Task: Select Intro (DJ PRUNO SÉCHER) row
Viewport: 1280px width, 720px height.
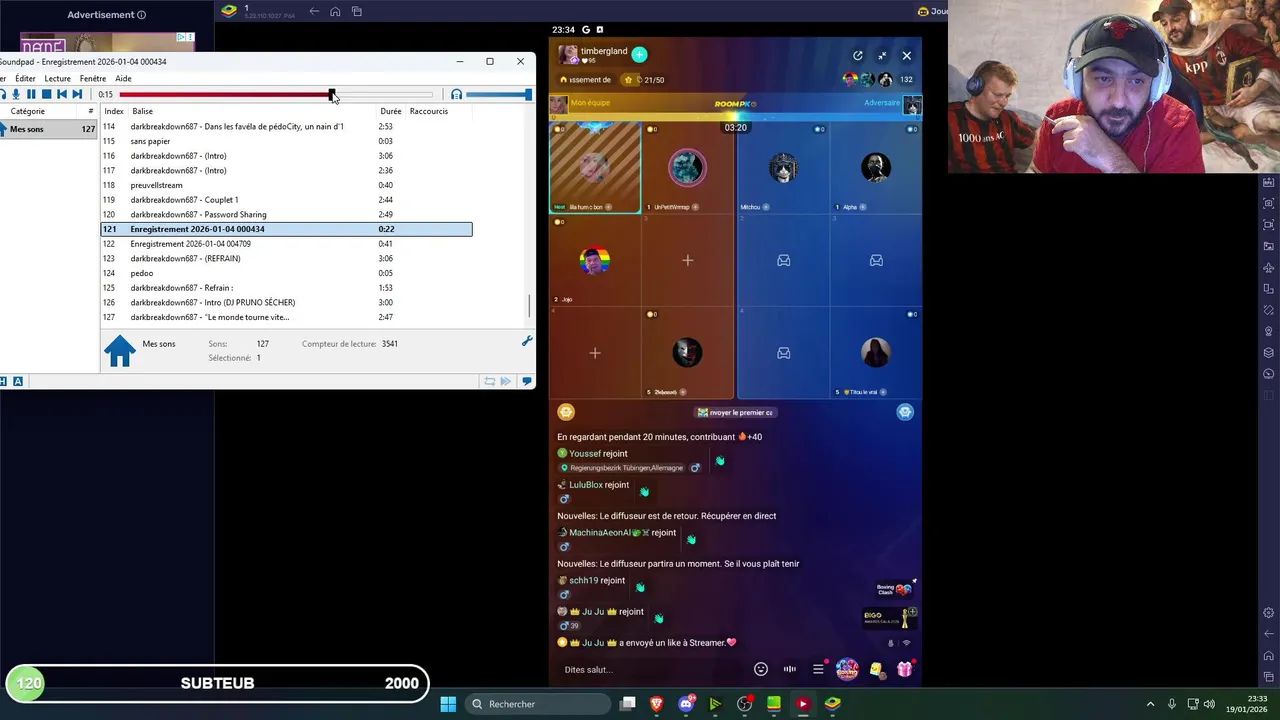Action: tap(286, 302)
